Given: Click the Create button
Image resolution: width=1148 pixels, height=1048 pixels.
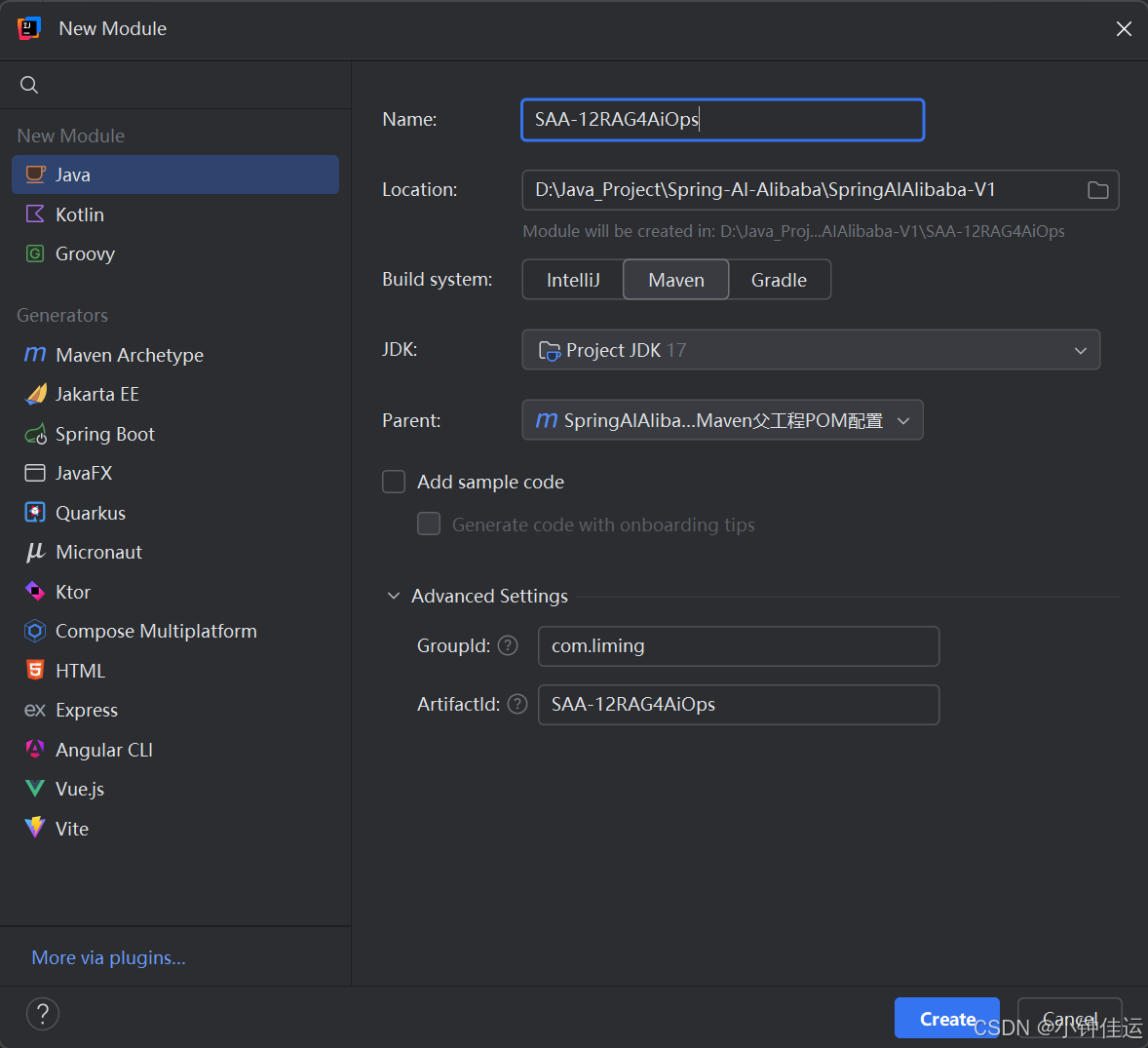Looking at the screenshot, I should (946, 1018).
